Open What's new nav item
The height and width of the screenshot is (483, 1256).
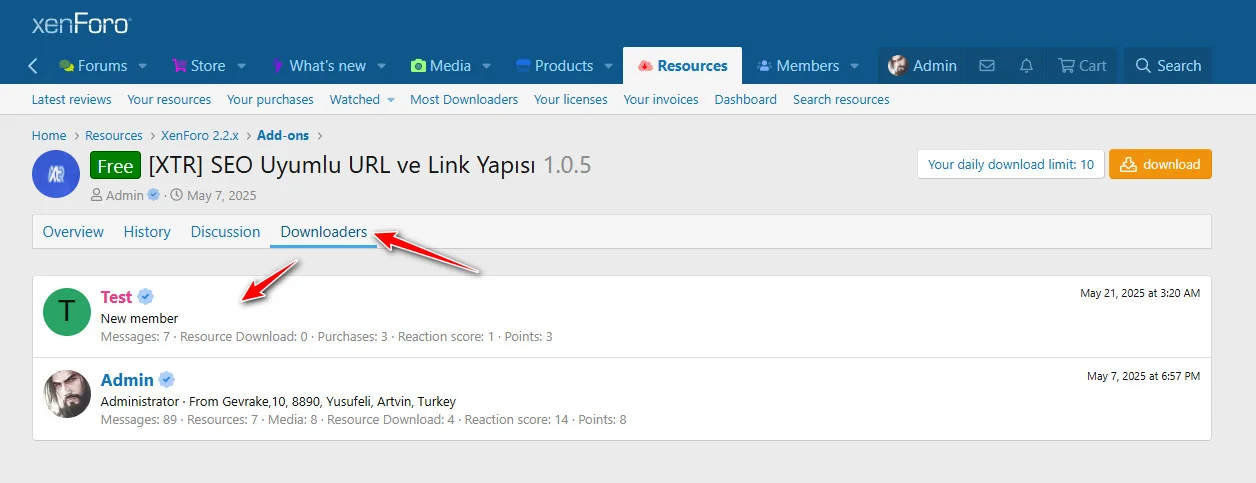tap(319, 66)
